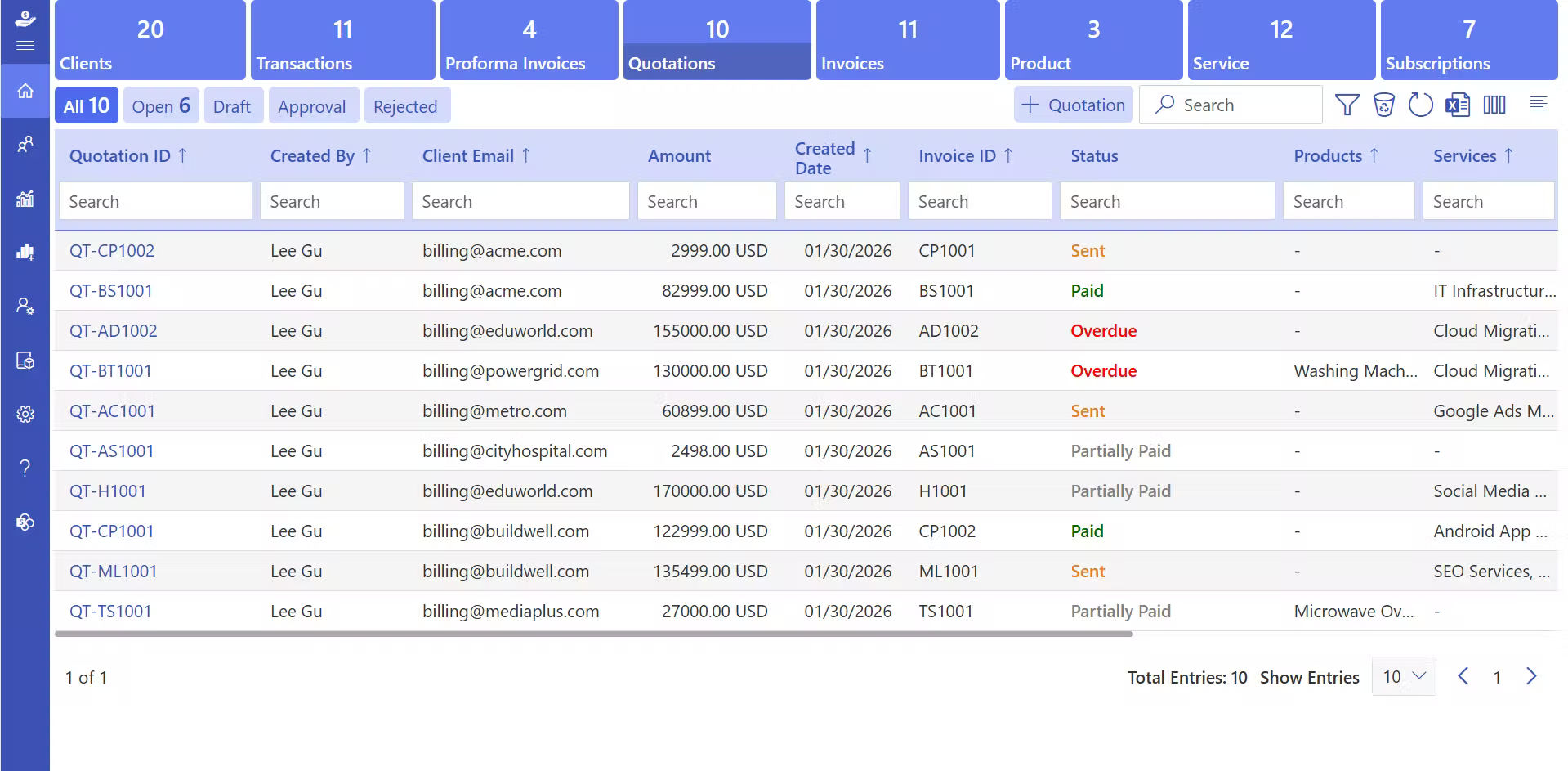1568x771 pixels.
Task: Open the recycle bin icon
Action: [1384, 105]
